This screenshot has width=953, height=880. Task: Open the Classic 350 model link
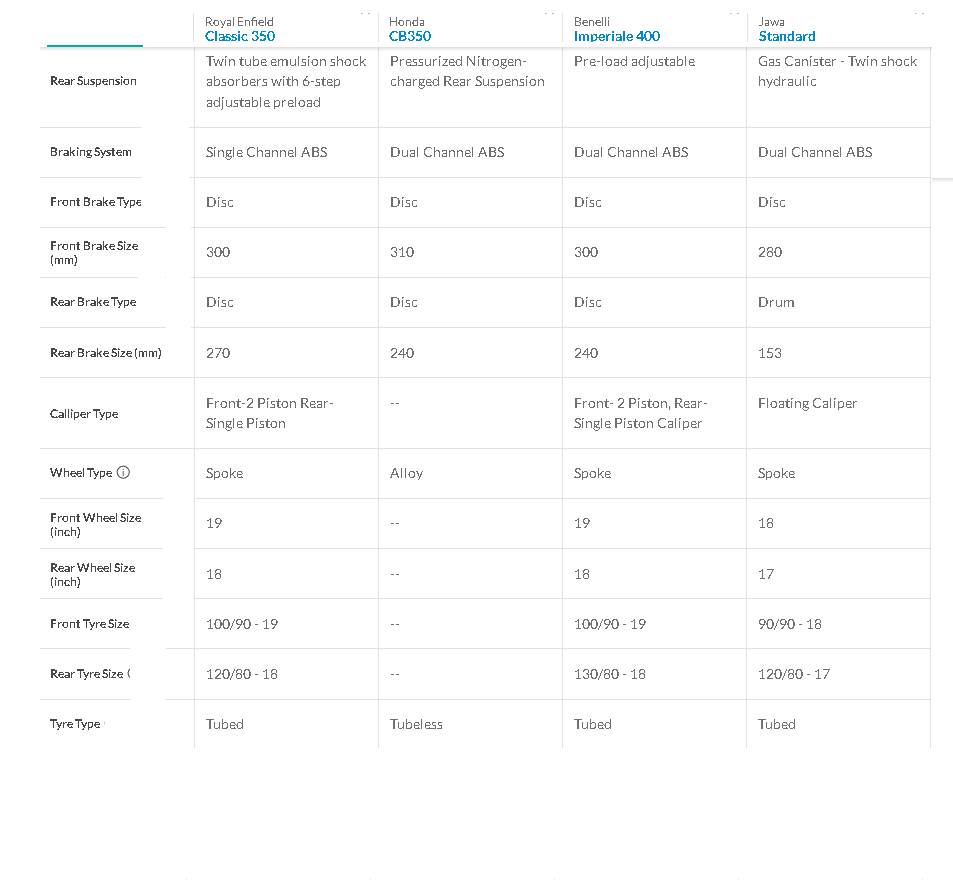pos(240,36)
